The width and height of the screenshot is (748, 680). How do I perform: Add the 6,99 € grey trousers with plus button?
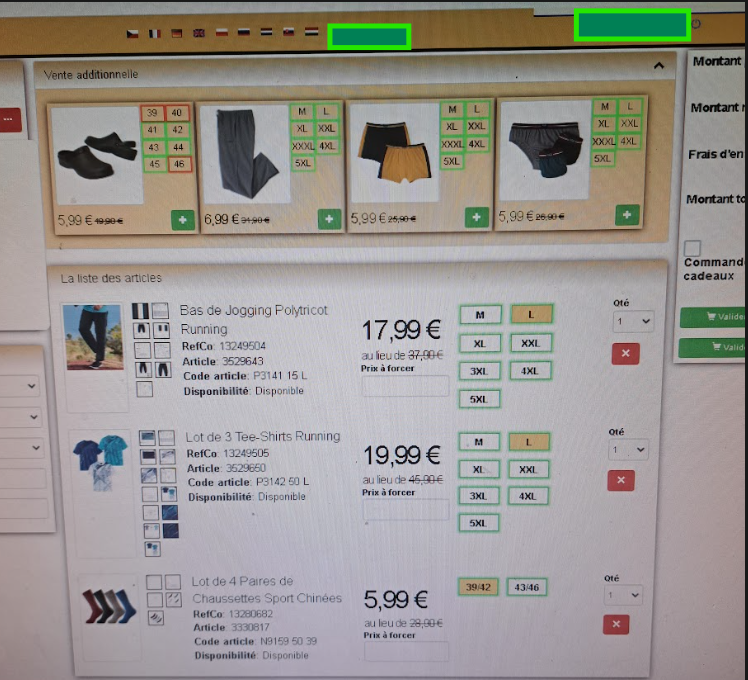coord(329,219)
